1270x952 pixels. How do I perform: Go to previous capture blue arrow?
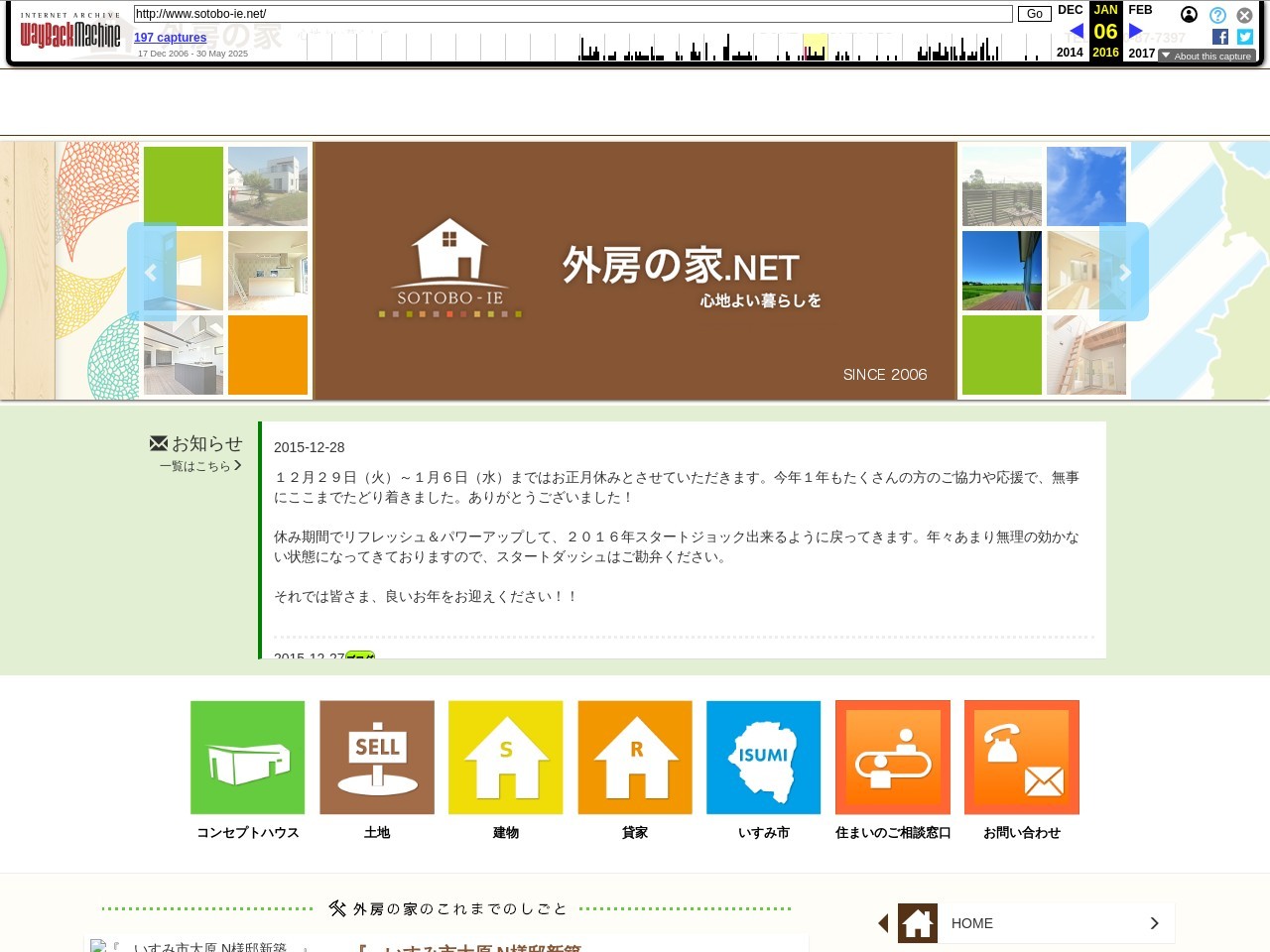click(x=1076, y=32)
